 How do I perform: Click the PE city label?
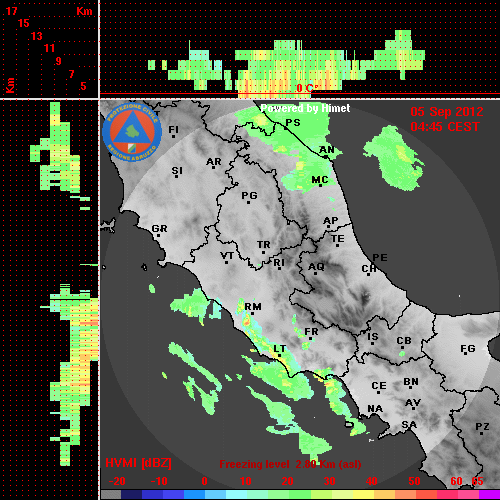coord(380,257)
